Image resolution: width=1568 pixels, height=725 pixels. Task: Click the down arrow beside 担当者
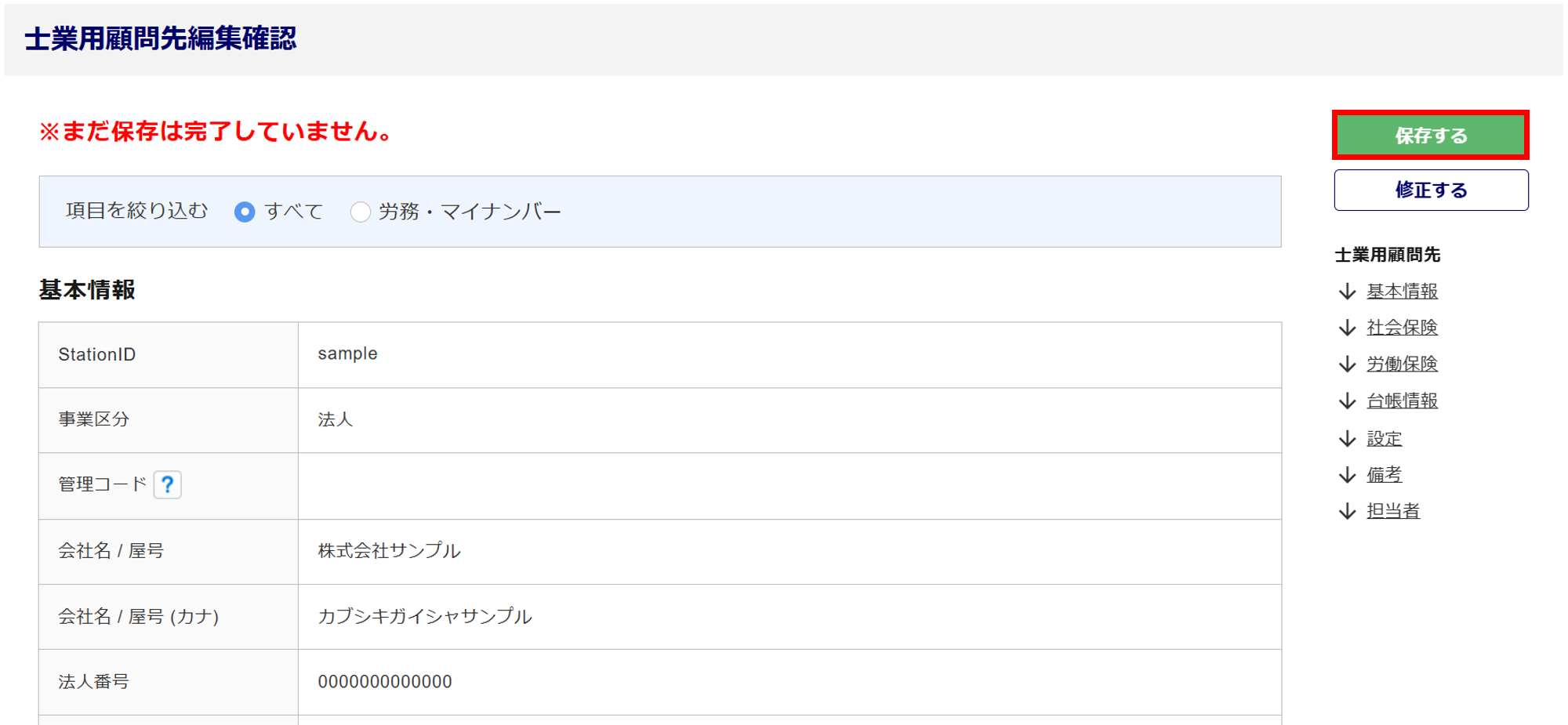1347,511
